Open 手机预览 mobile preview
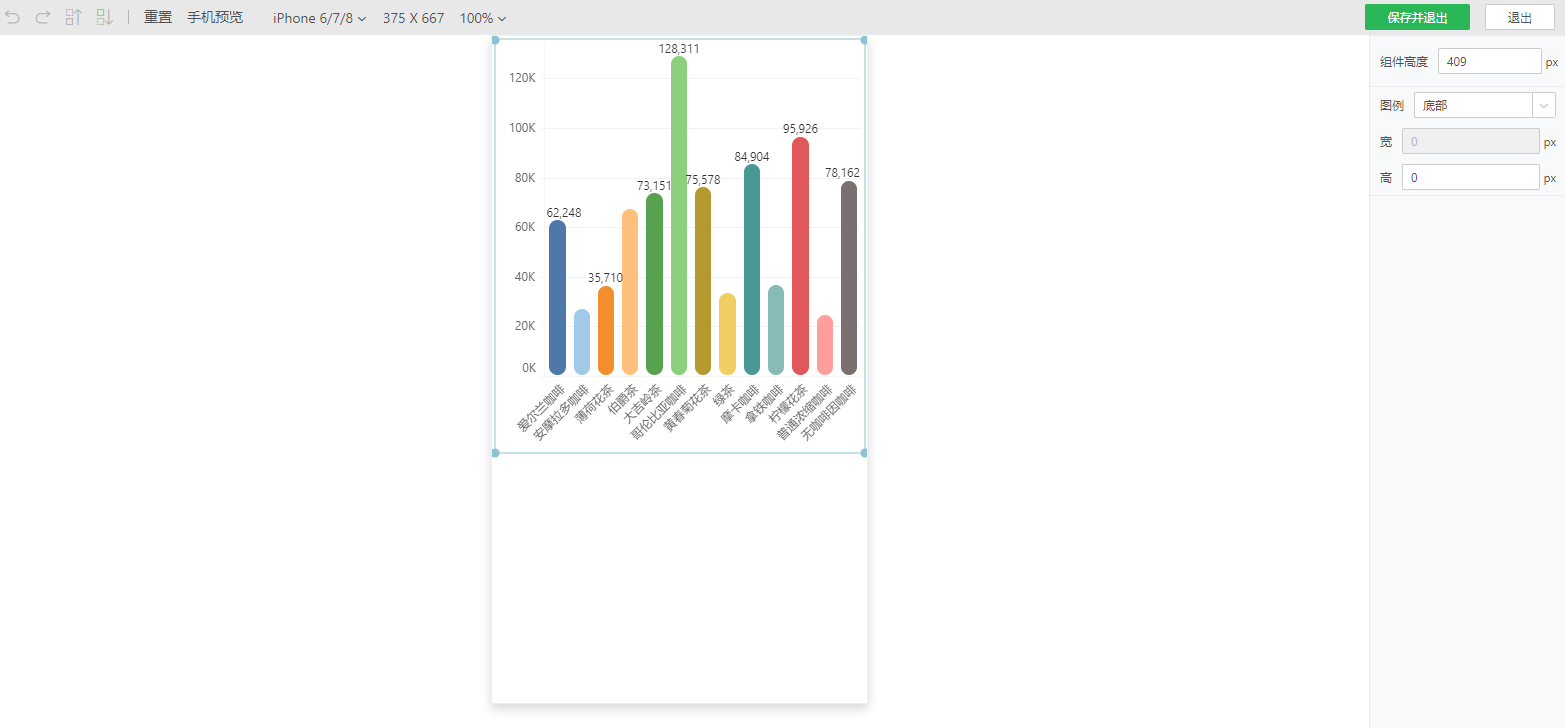The width and height of the screenshot is (1565, 728). pyautogui.click(x=215, y=18)
